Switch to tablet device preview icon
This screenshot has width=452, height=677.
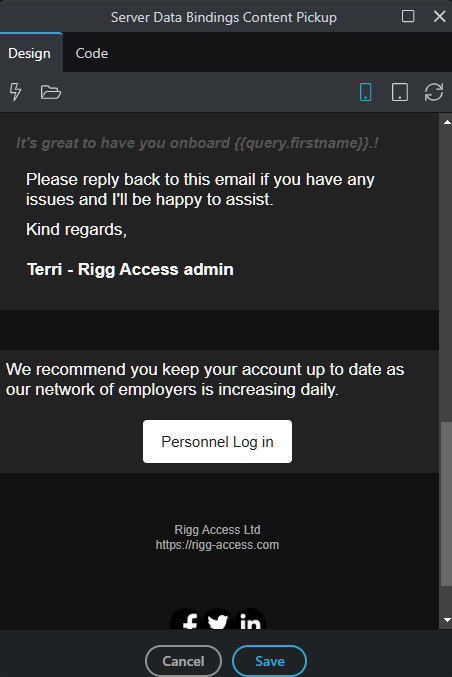click(399, 92)
